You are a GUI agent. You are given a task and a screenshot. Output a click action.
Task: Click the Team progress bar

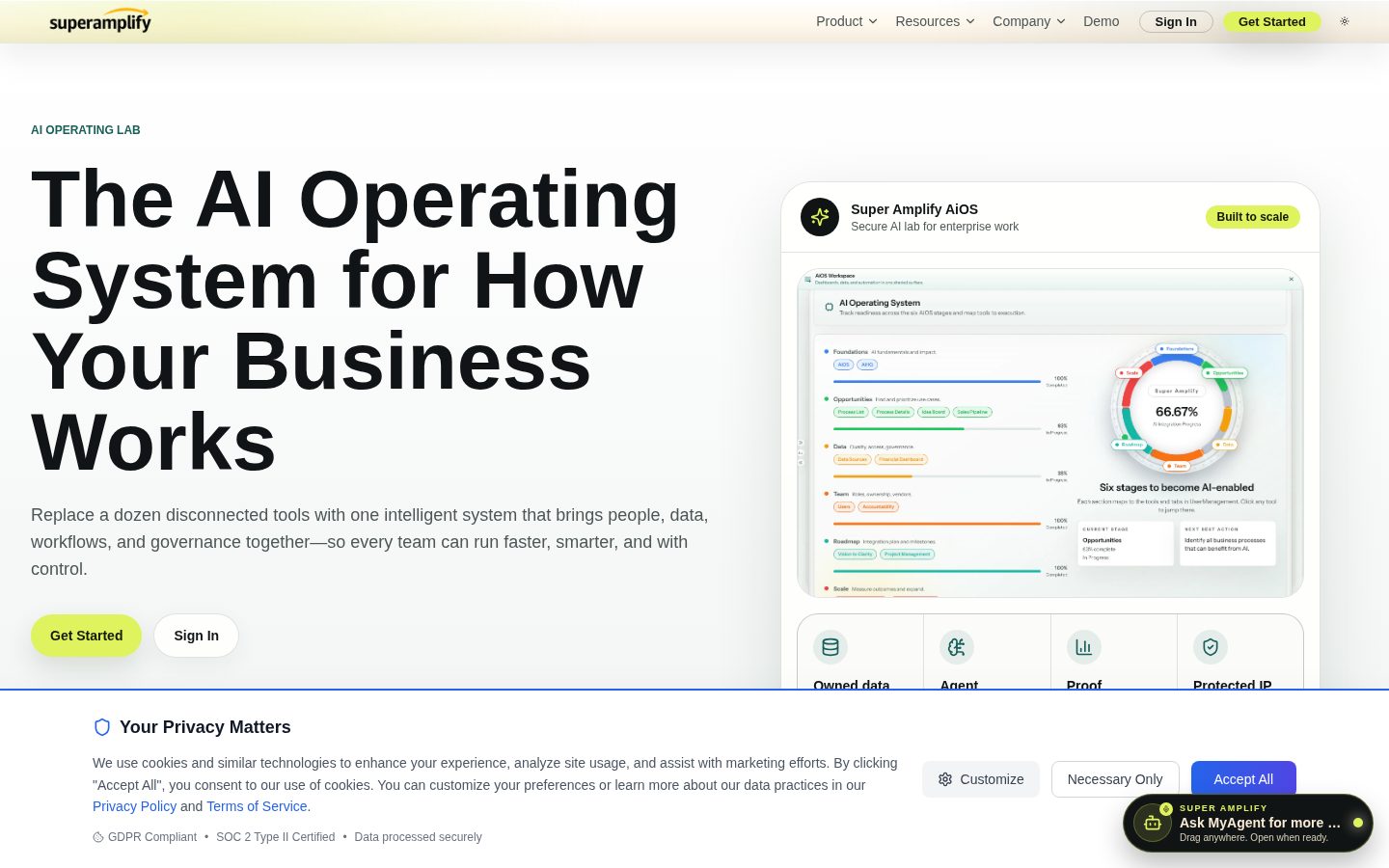(937, 524)
